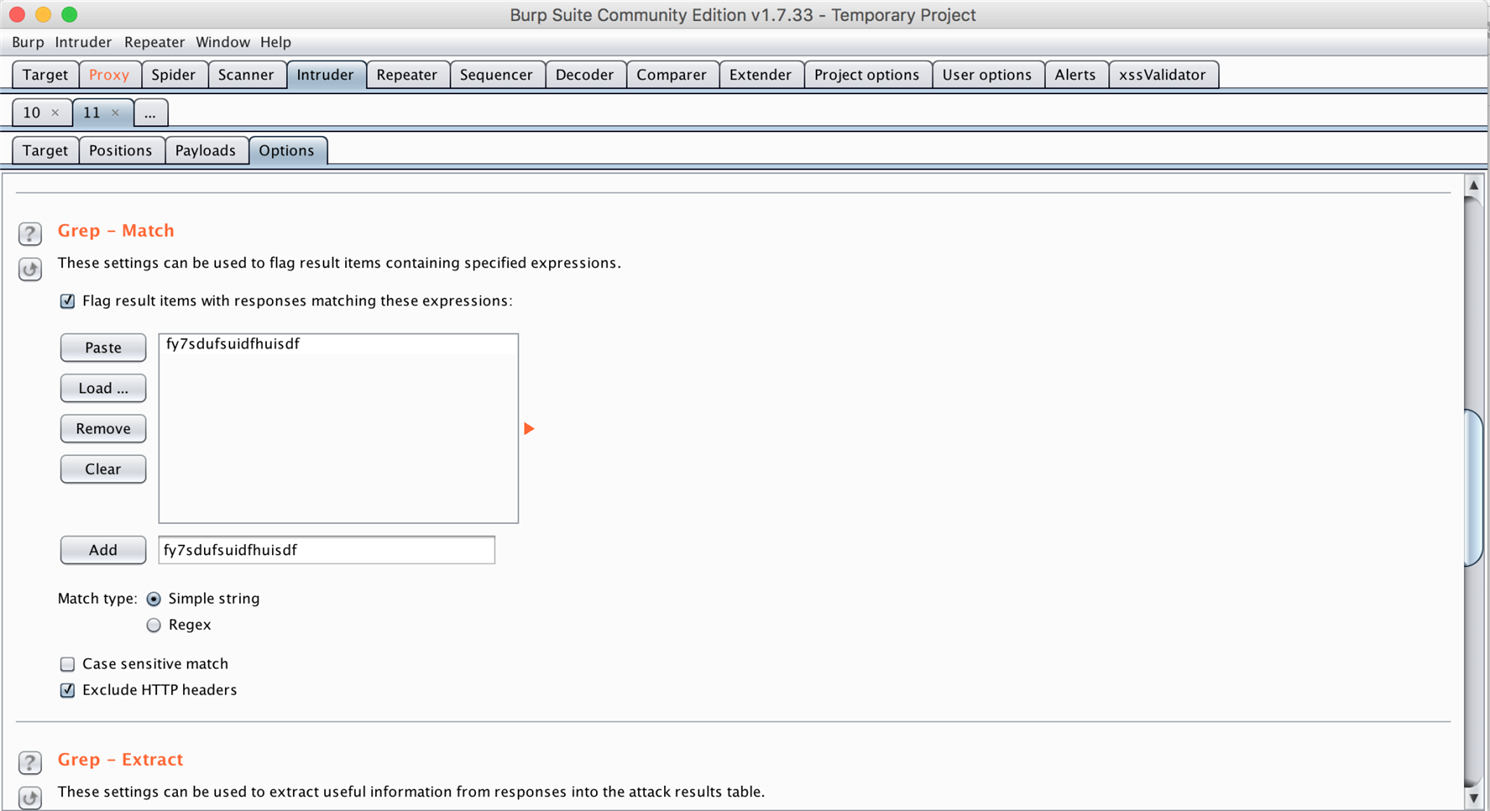Image resolution: width=1490 pixels, height=811 pixels.
Task: Click the scrollbar up arrow
Action: [1473, 186]
